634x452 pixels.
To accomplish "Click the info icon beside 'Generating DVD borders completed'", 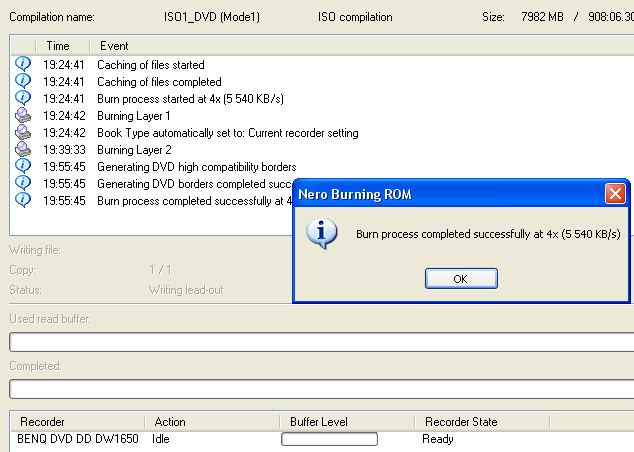I will [x=23, y=183].
